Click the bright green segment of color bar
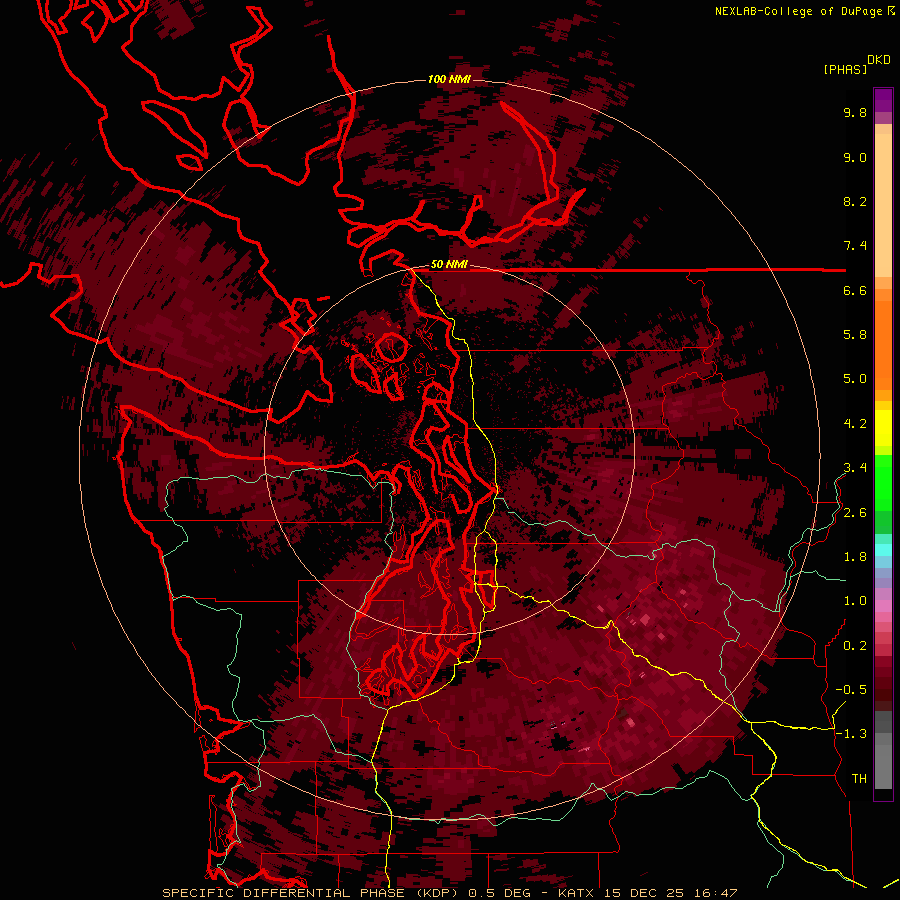Viewport: 900px width, 900px height. 883,483
